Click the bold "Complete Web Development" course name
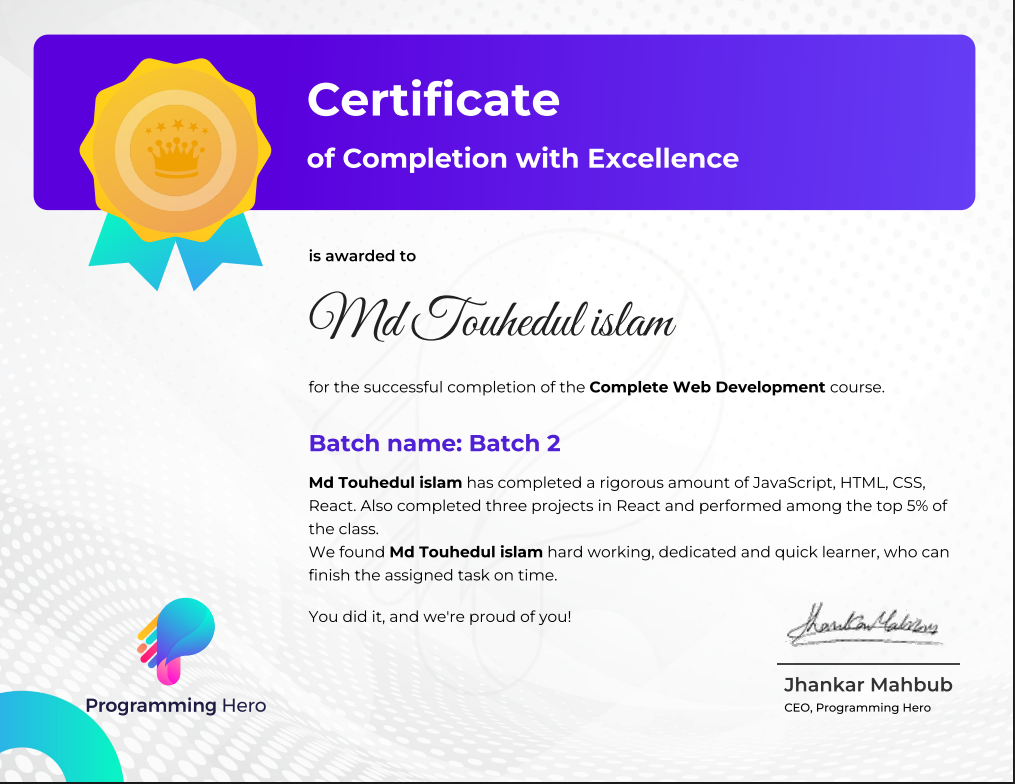Image resolution: width=1015 pixels, height=784 pixels. coord(707,387)
